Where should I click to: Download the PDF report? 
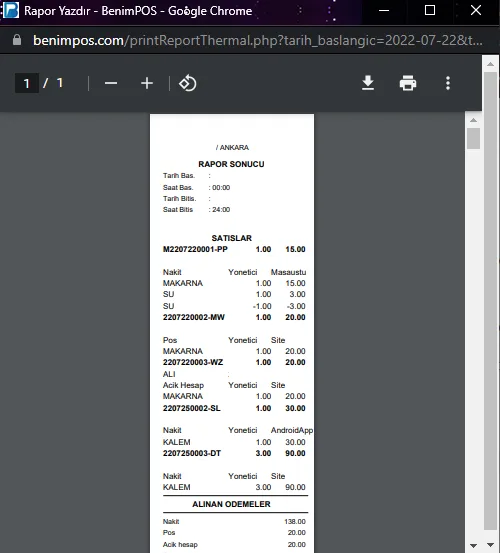(x=368, y=83)
